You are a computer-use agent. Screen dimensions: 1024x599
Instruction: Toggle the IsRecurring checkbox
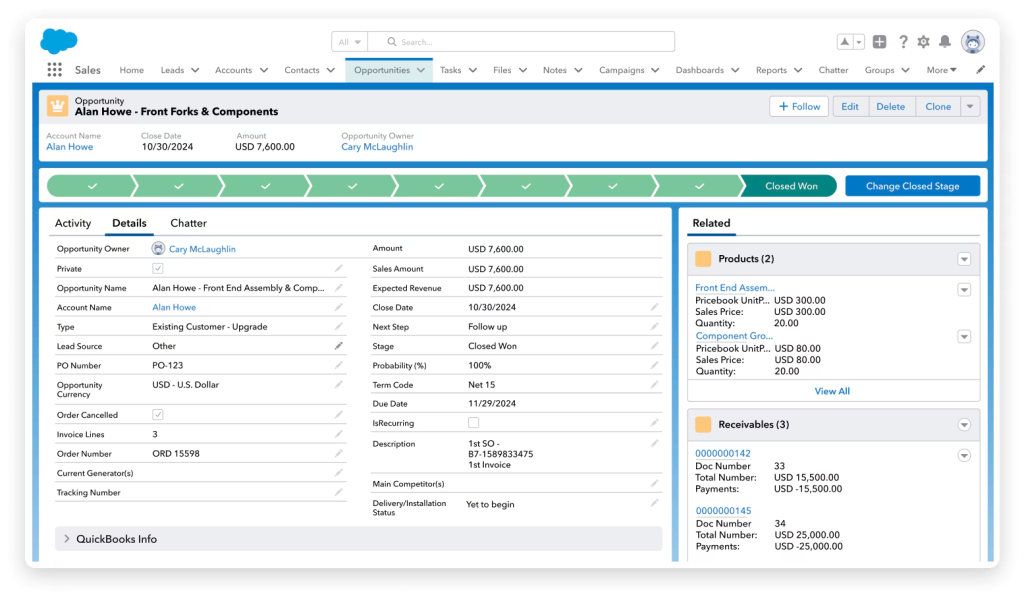point(473,423)
